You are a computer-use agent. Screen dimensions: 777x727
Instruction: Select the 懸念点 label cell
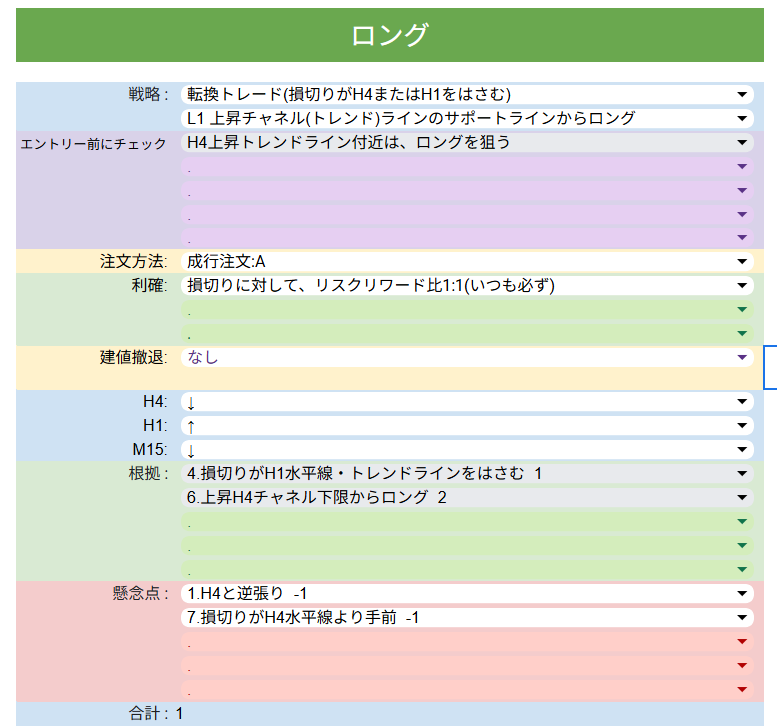tap(140, 594)
